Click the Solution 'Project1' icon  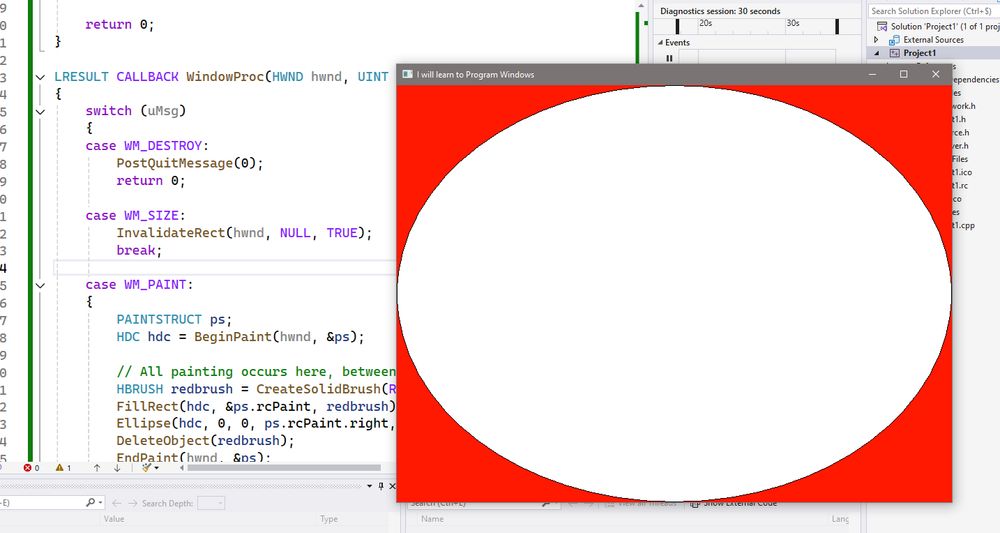[x=882, y=26]
